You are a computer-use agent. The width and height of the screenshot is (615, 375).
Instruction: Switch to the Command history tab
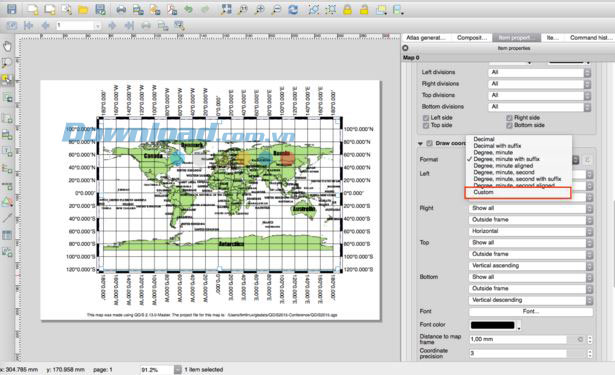(590, 38)
